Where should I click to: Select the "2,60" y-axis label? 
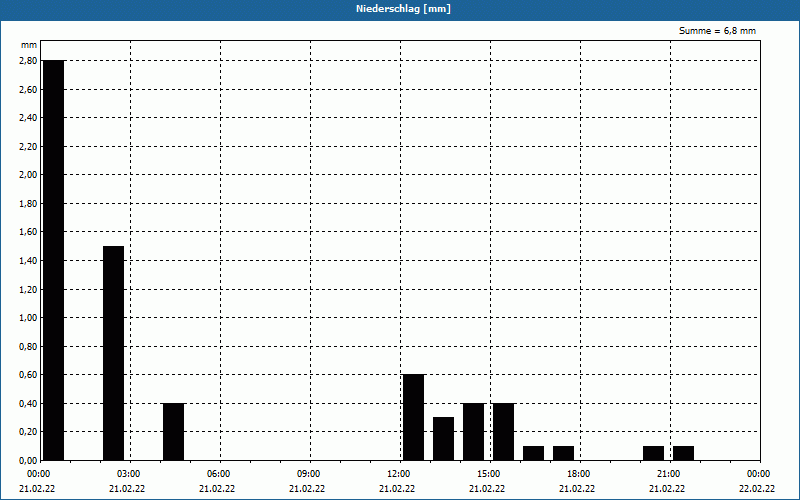tap(29, 89)
